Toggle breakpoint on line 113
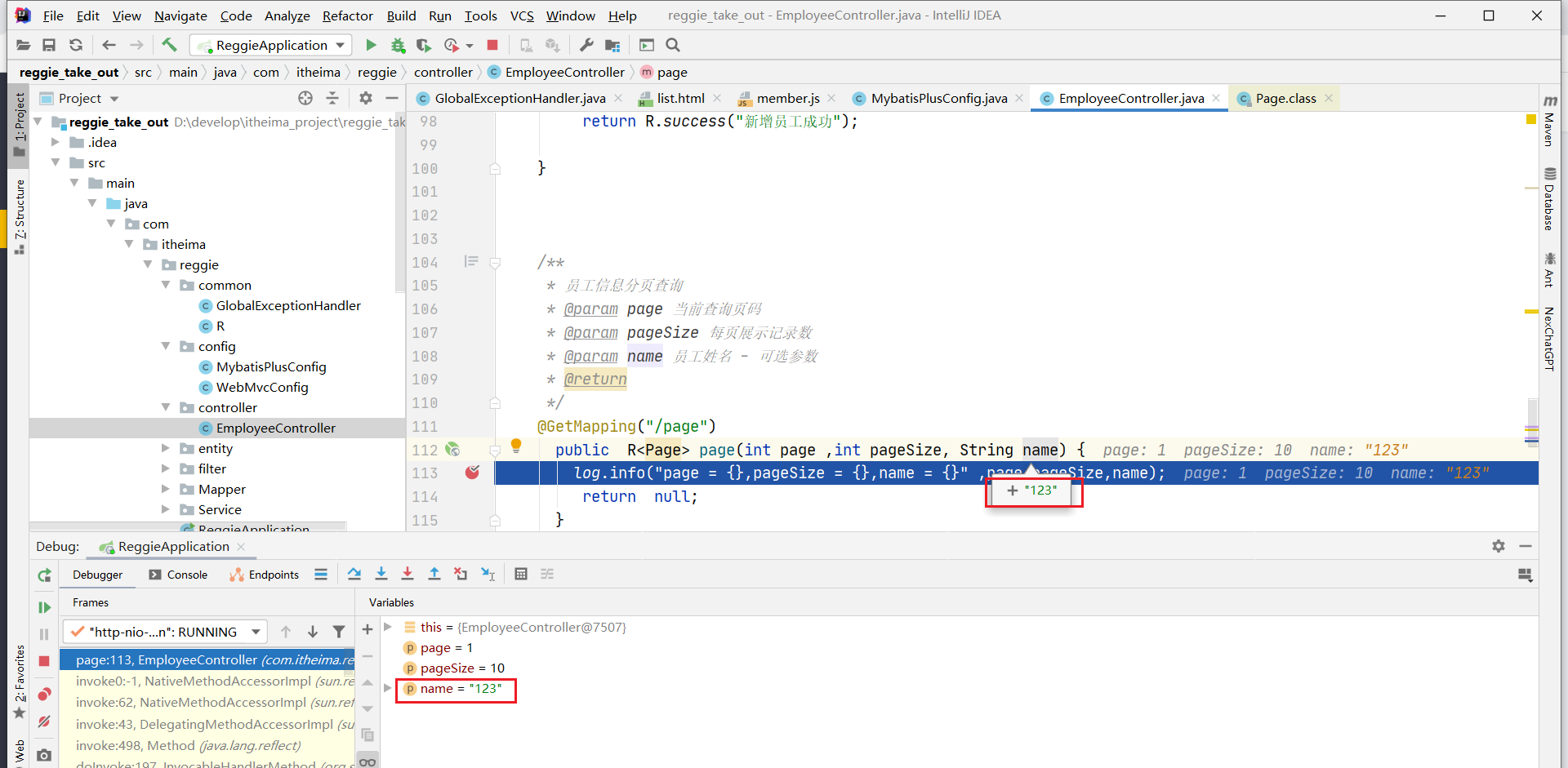The height and width of the screenshot is (768, 1568). [x=472, y=473]
